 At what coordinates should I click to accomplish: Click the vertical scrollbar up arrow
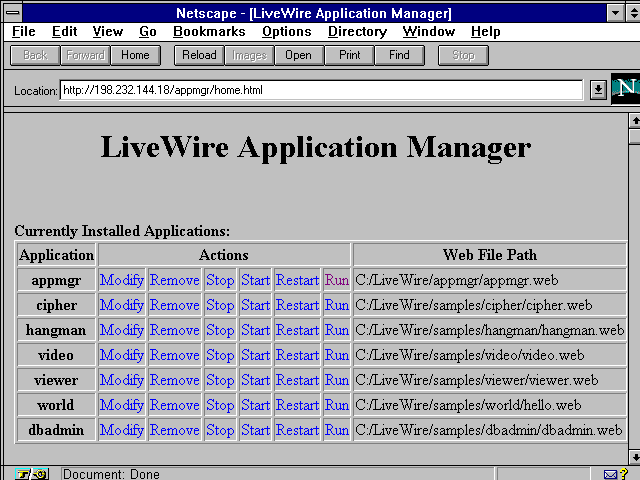634,120
